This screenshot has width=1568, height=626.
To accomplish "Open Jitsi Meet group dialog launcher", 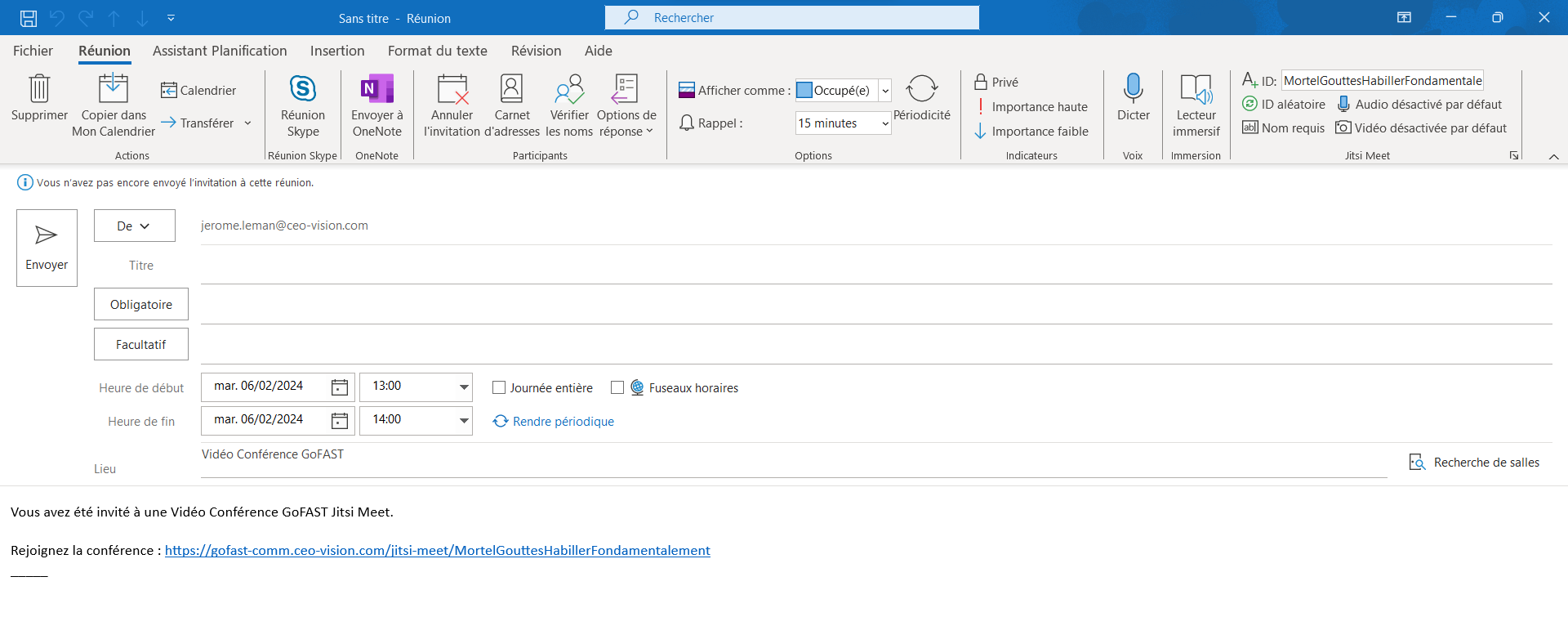I will coord(1514,155).
